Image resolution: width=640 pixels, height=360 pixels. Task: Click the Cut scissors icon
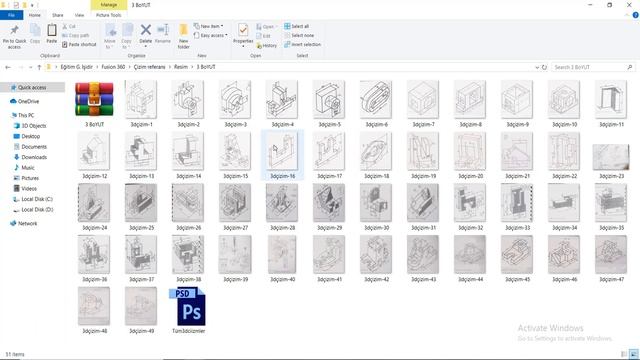tap(65, 26)
